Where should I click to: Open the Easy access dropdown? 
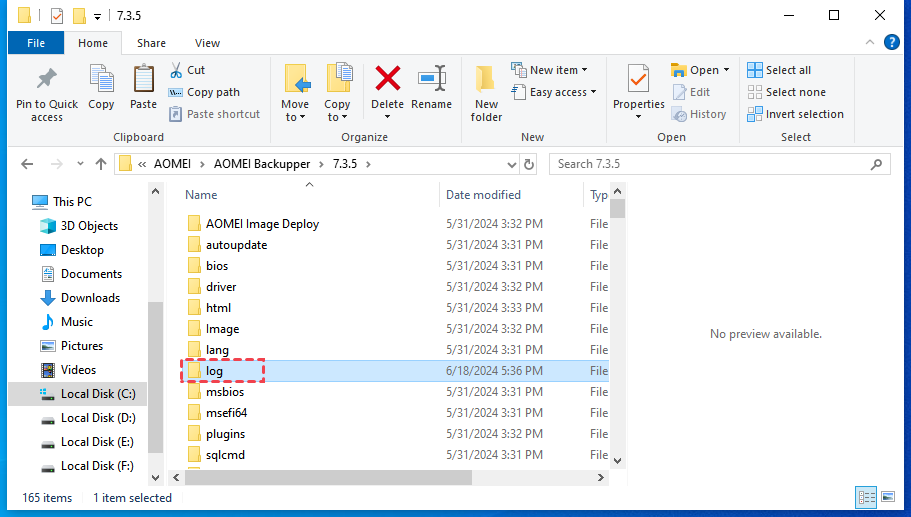pyautogui.click(x=554, y=92)
